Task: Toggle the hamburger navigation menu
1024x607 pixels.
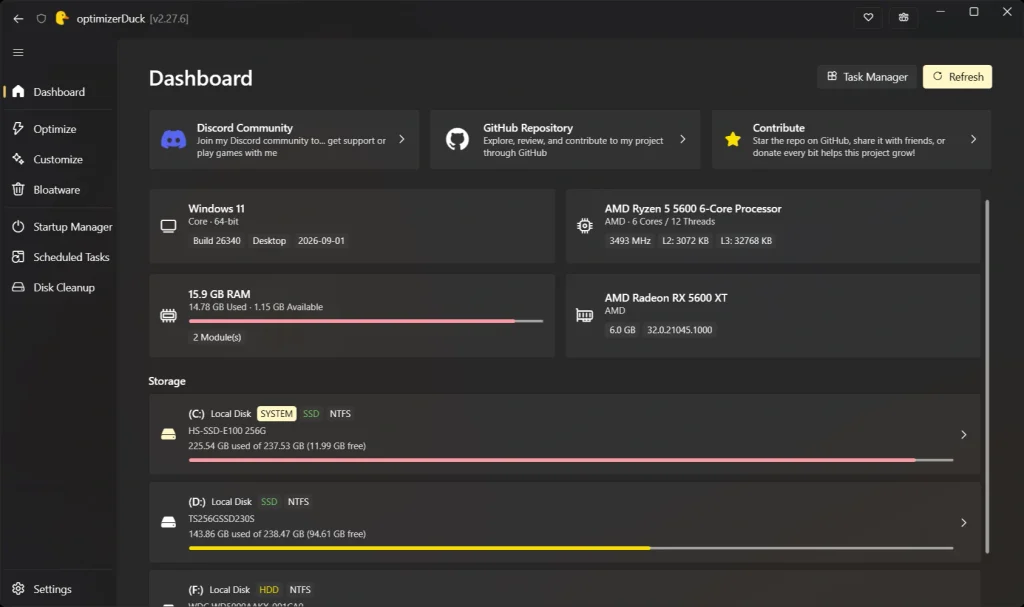Action: coord(18,52)
